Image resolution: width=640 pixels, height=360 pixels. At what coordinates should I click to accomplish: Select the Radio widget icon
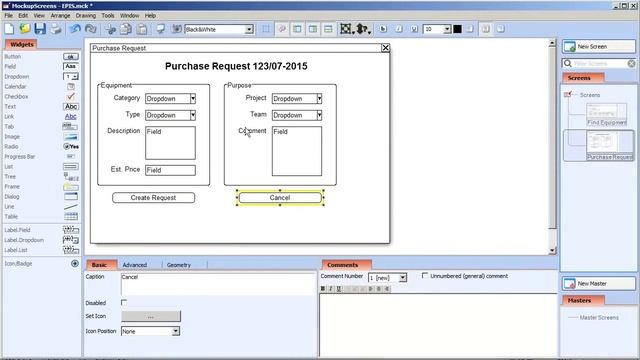pyautogui.click(x=71, y=147)
